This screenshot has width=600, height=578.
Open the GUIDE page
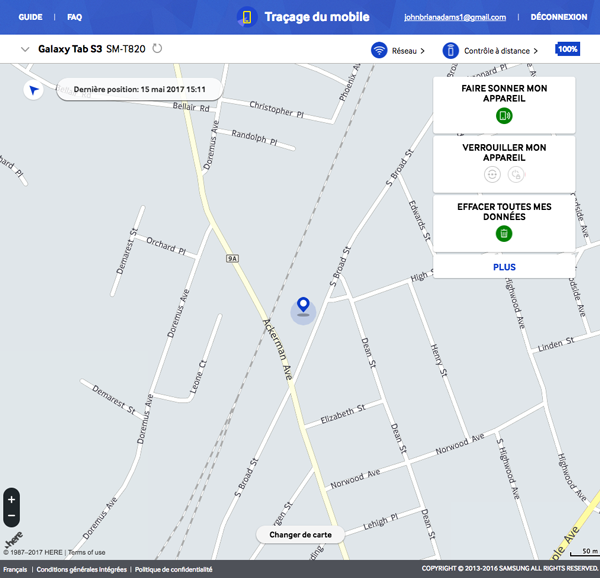tap(30, 17)
